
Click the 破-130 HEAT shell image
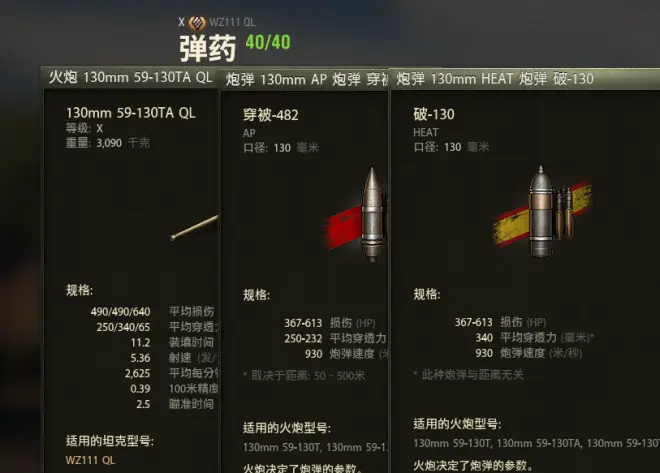click(541, 212)
